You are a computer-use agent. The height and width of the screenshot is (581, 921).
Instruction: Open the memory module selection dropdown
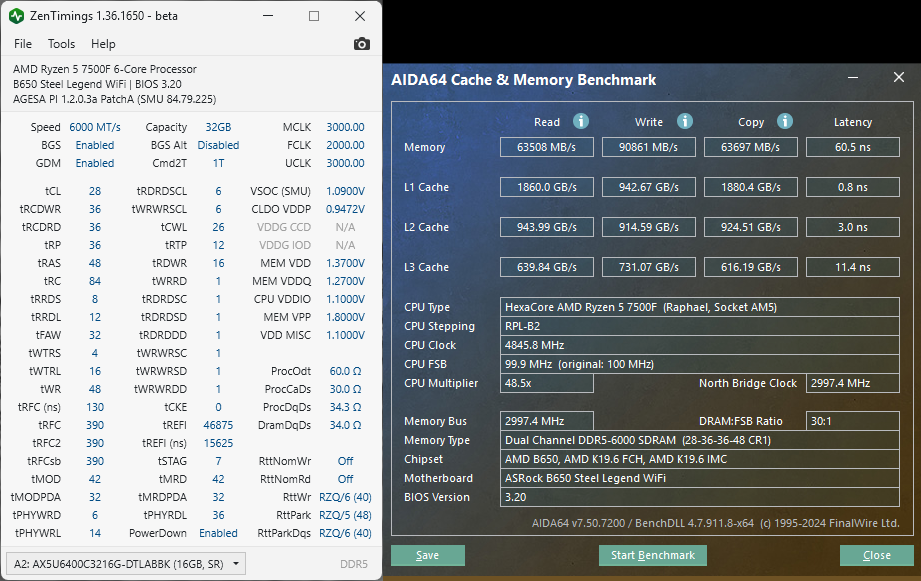point(126,564)
